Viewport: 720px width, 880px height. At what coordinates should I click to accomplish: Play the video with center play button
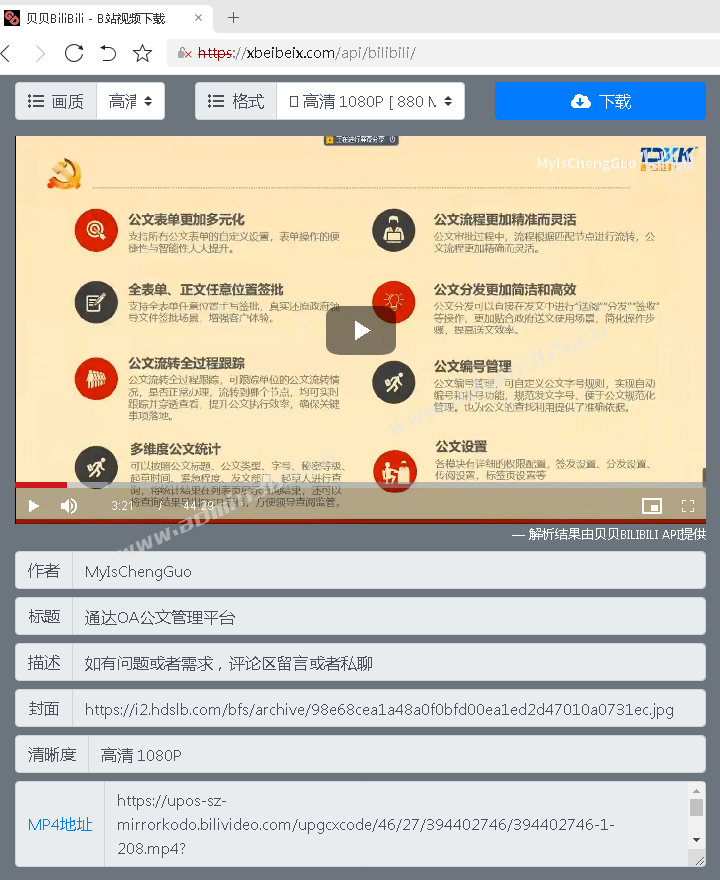point(361,331)
